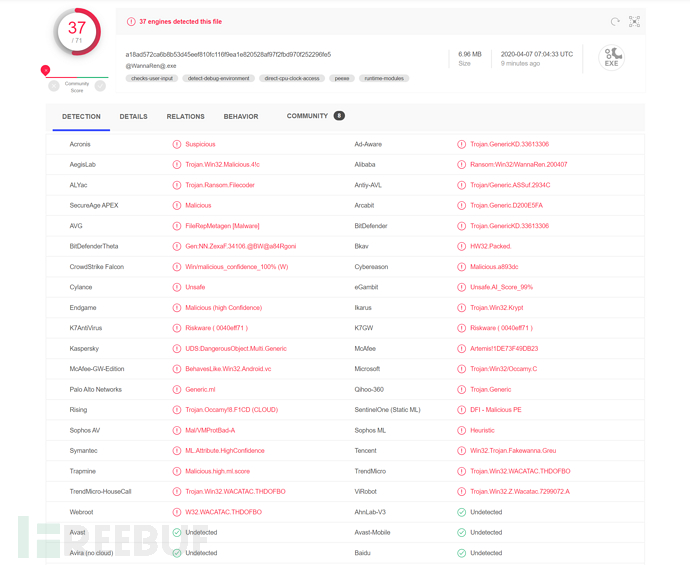Click the @WannaRen@.exe file name
This screenshot has width=690, height=565.
pyautogui.click(x=151, y=66)
